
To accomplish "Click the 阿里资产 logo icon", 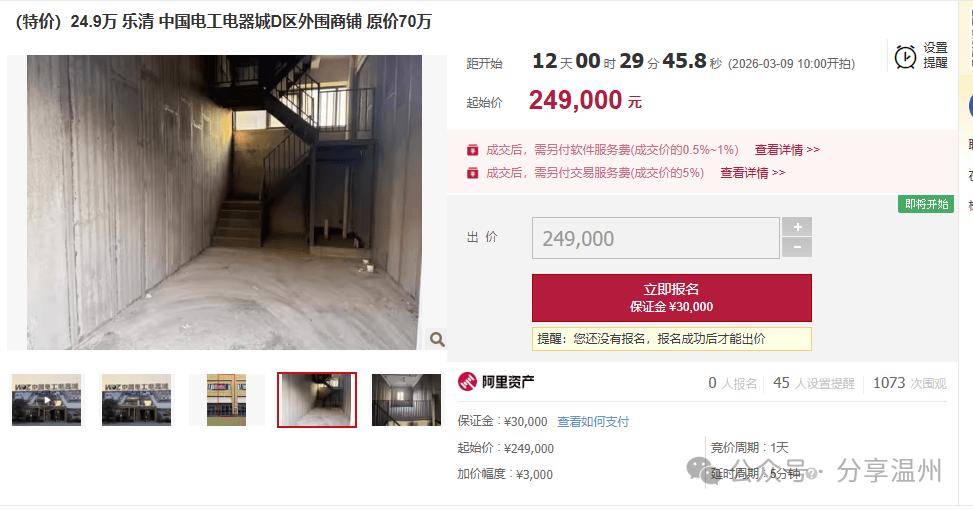I will (x=467, y=382).
